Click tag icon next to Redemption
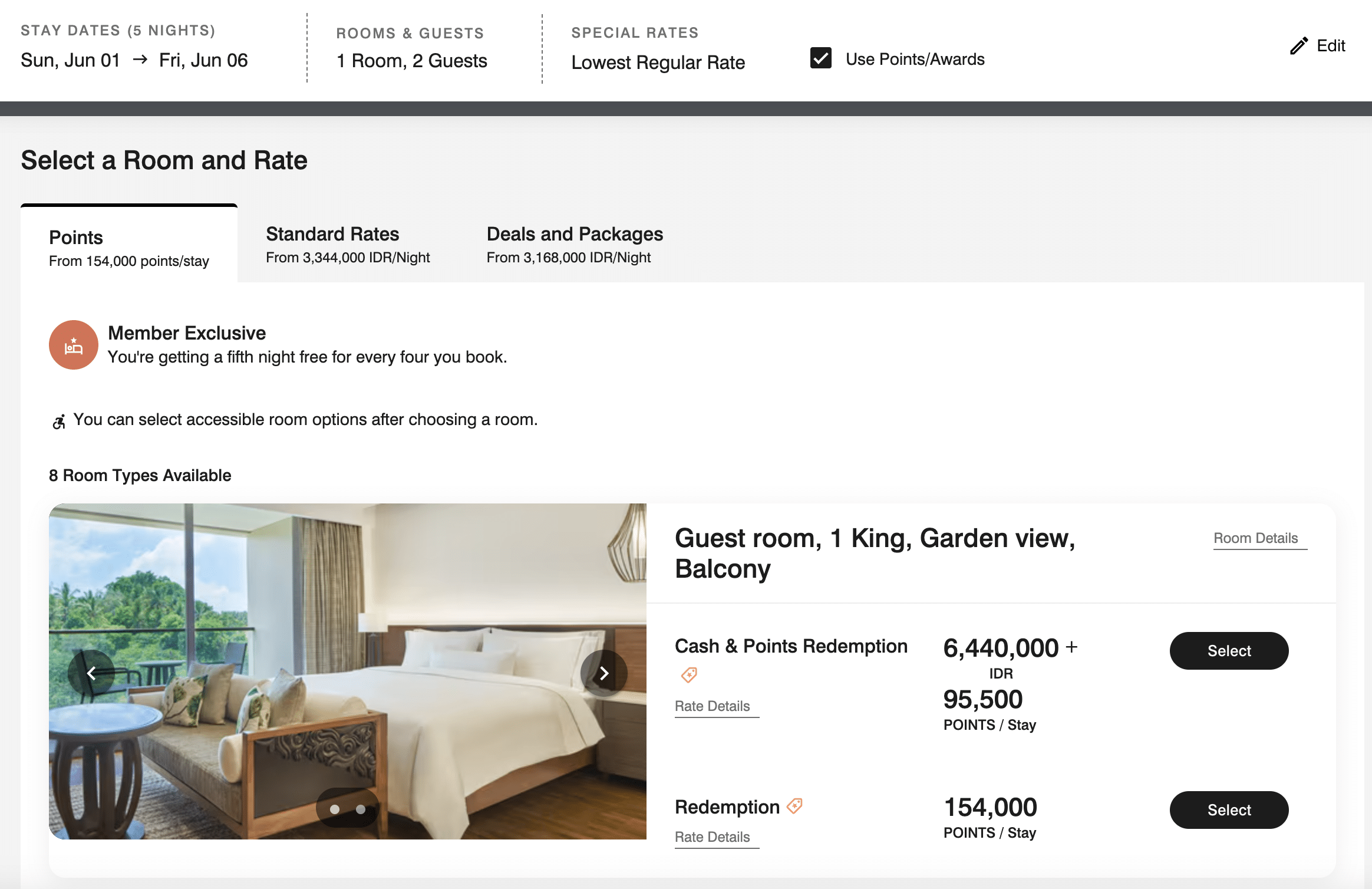 click(794, 806)
